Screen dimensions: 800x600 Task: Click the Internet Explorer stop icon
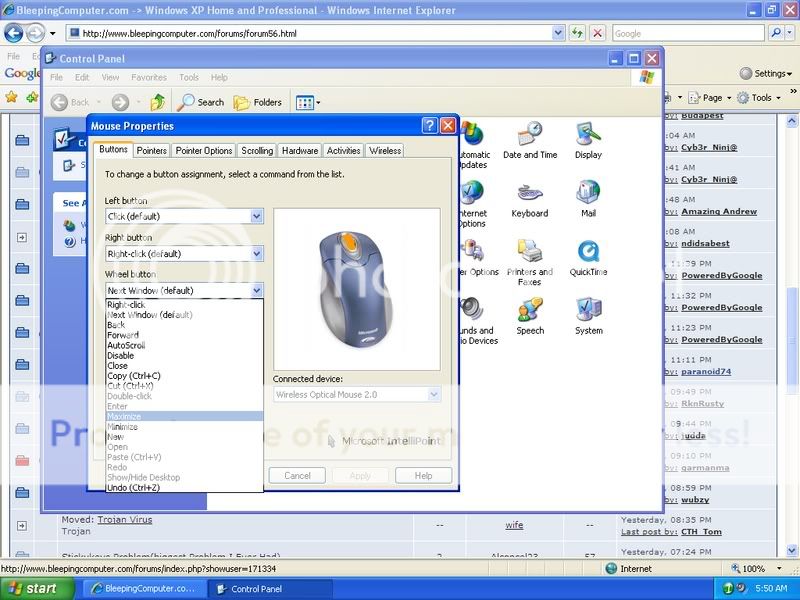click(597, 33)
